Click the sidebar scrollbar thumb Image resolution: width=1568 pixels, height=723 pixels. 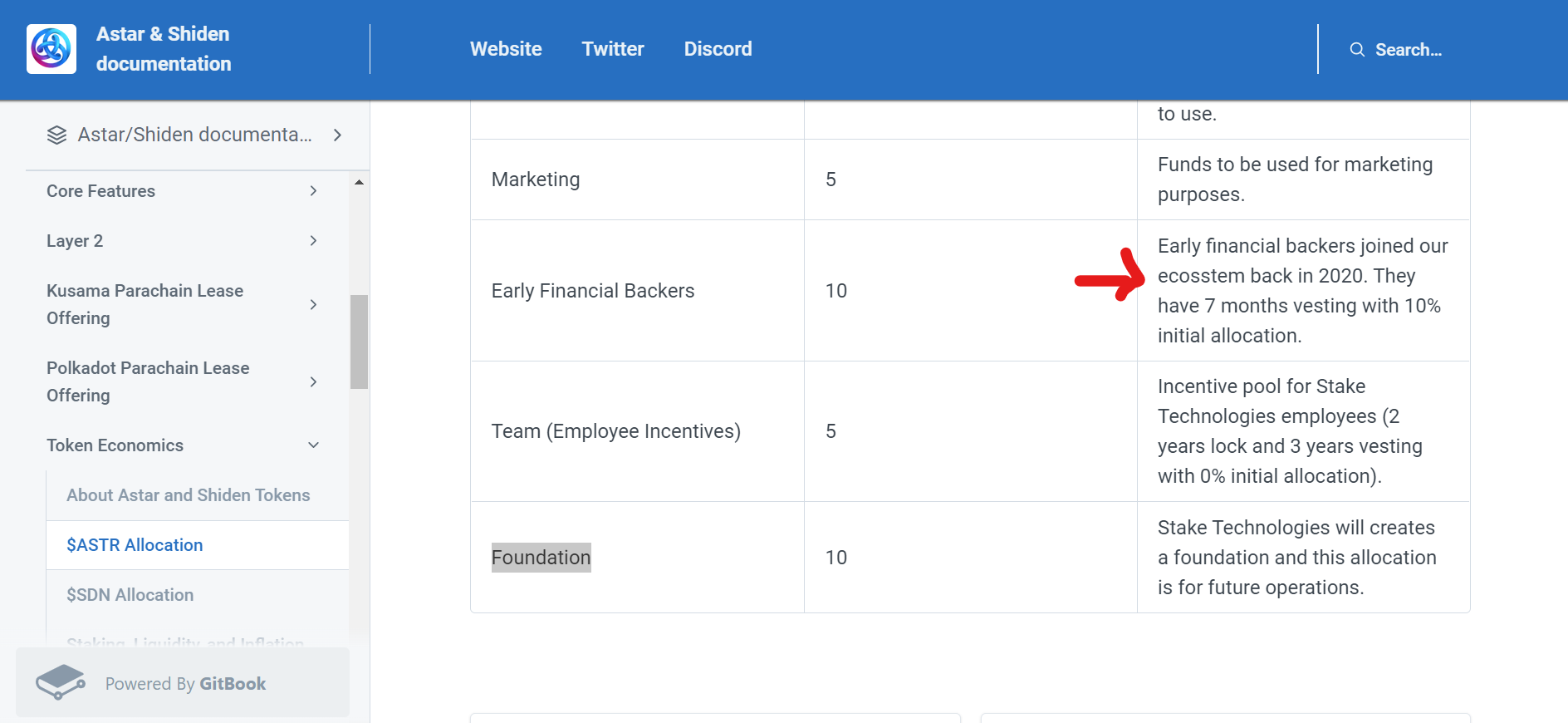[x=359, y=342]
